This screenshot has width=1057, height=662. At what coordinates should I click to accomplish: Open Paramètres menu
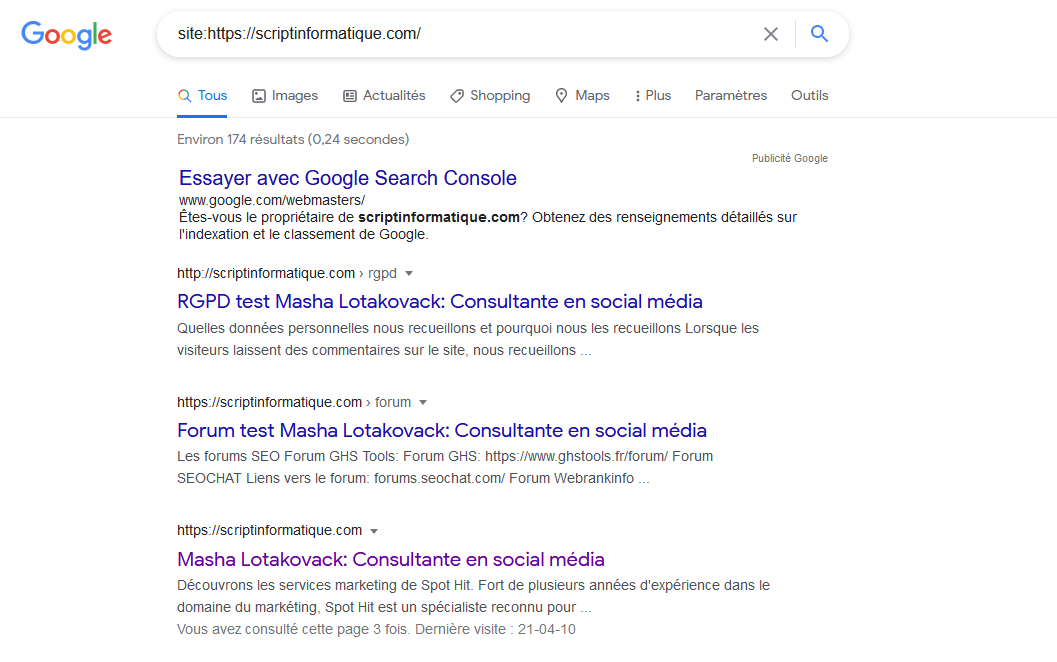pyautogui.click(x=731, y=96)
